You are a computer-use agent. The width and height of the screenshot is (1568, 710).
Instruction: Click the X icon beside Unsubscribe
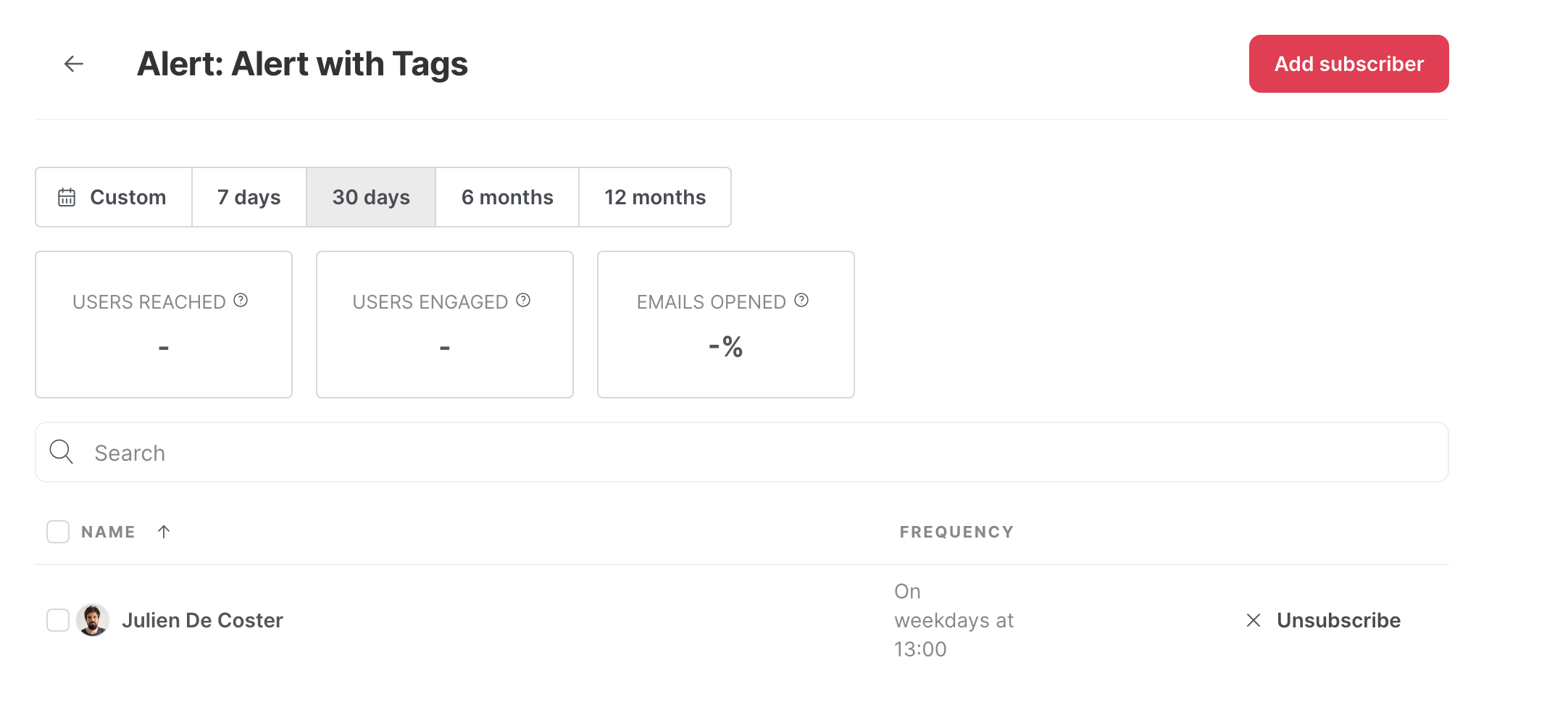(1254, 620)
